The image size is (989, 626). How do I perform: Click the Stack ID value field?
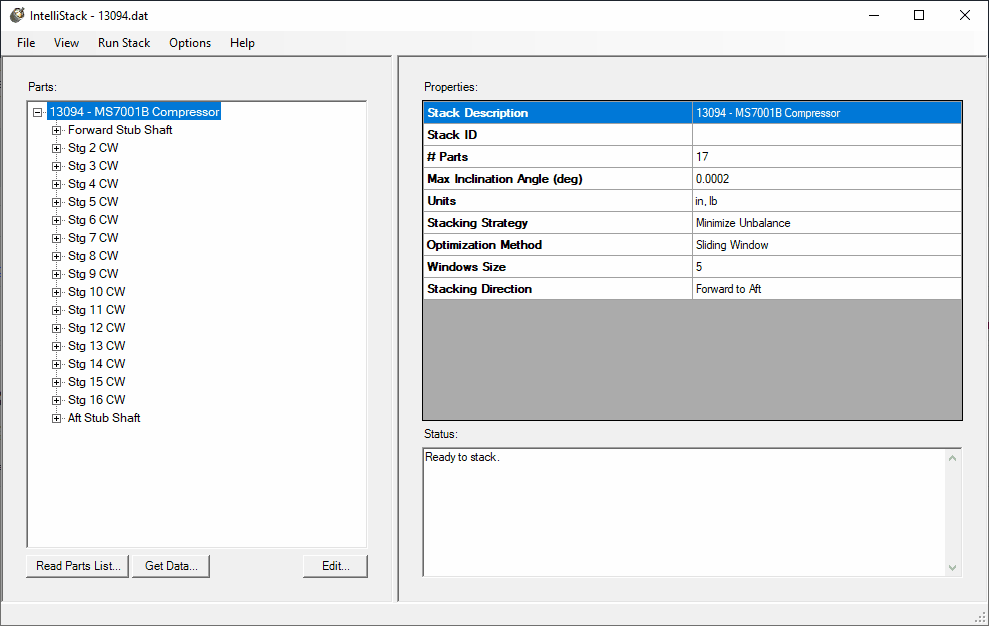826,135
